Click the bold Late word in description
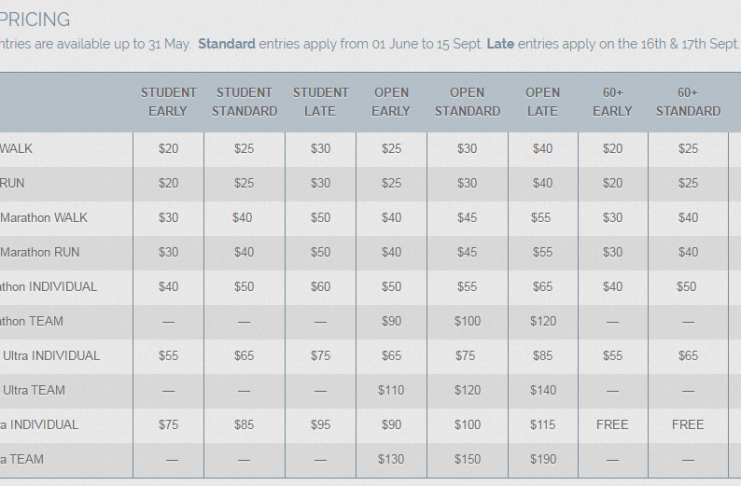Image resolution: width=741 pixels, height=486 pixels. pyautogui.click(x=500, y=44)
